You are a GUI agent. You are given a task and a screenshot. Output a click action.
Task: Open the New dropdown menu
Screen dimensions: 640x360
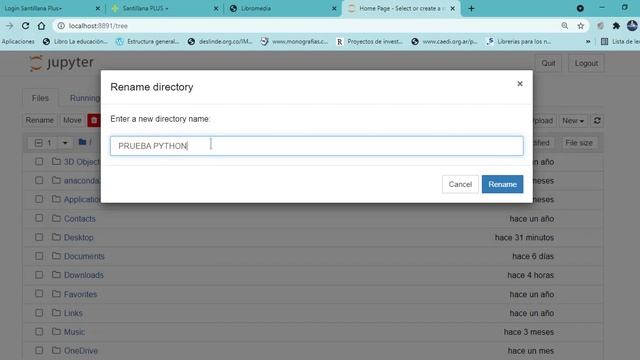click(573, 121)
